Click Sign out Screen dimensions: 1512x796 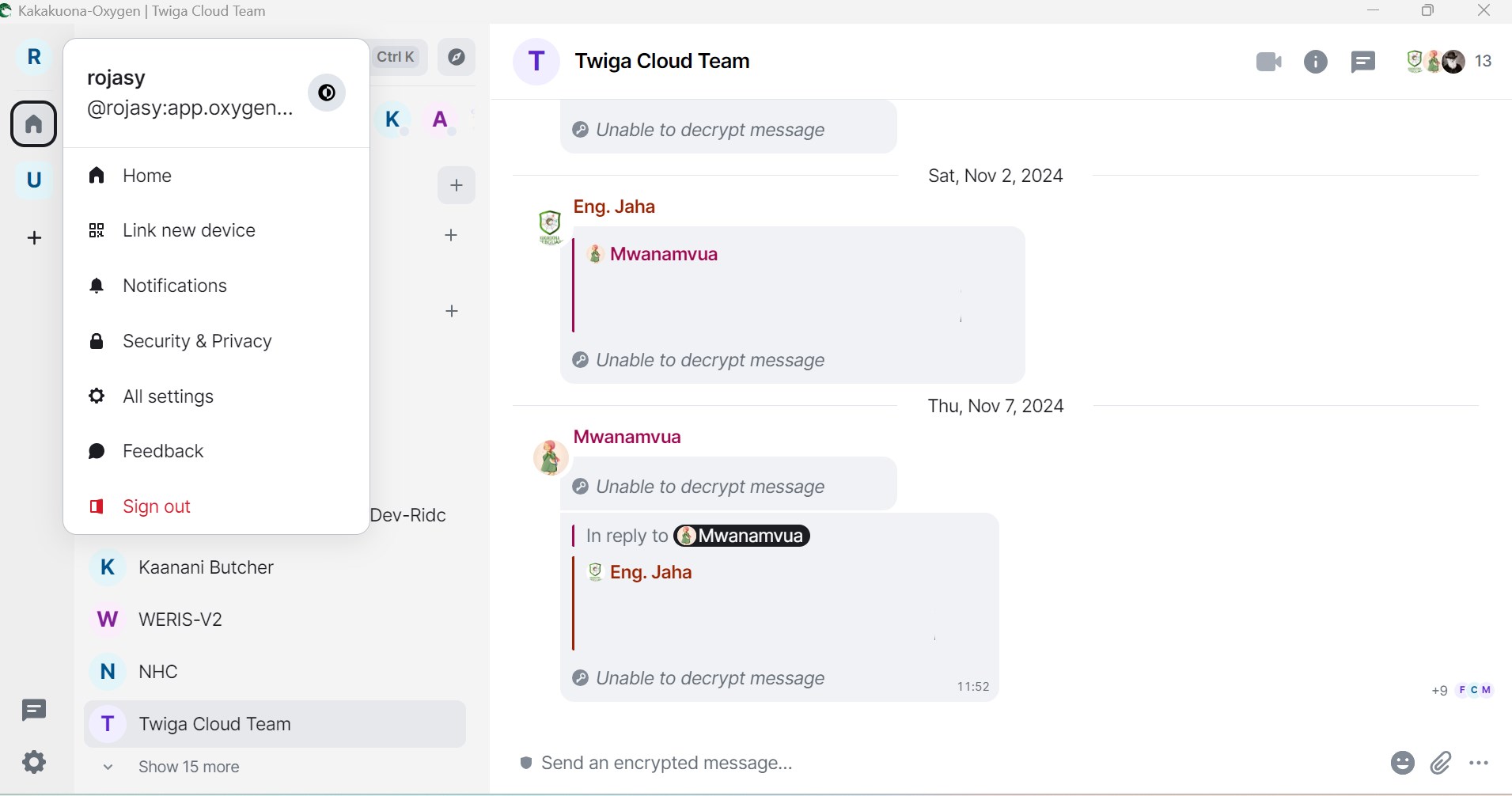click(157, 506)
